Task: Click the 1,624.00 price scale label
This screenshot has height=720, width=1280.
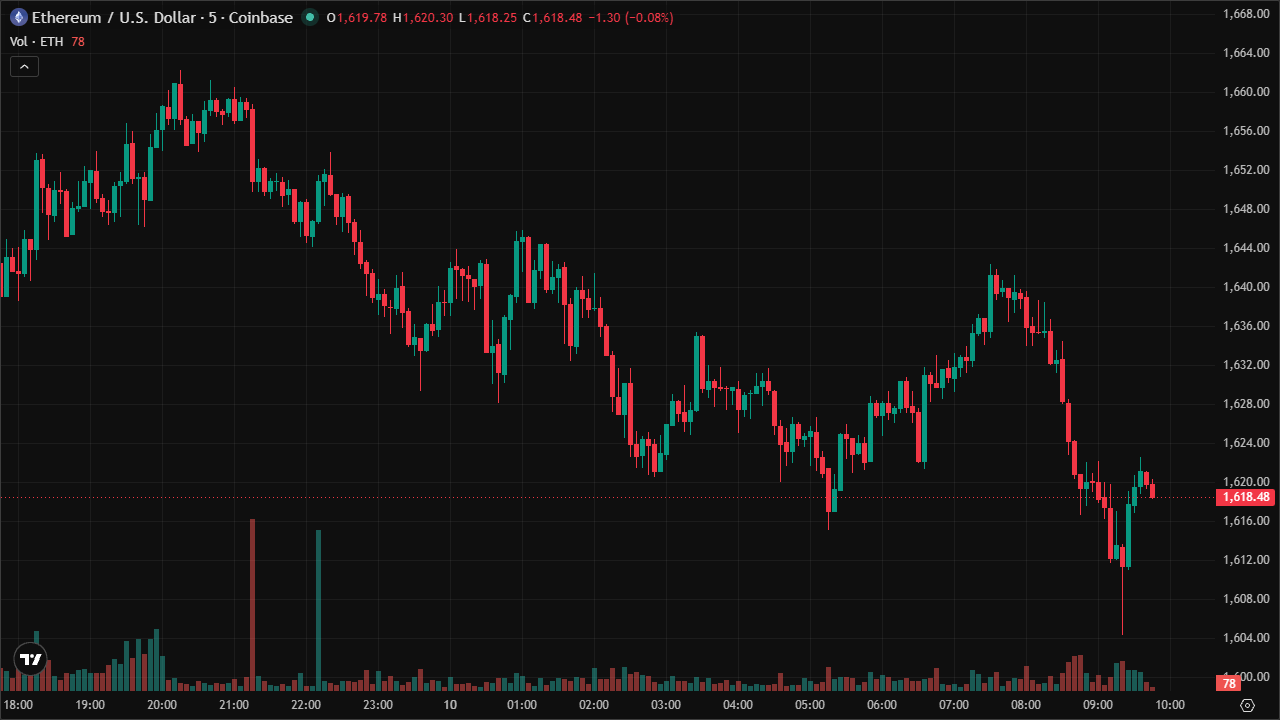Action: (1246, 442)
